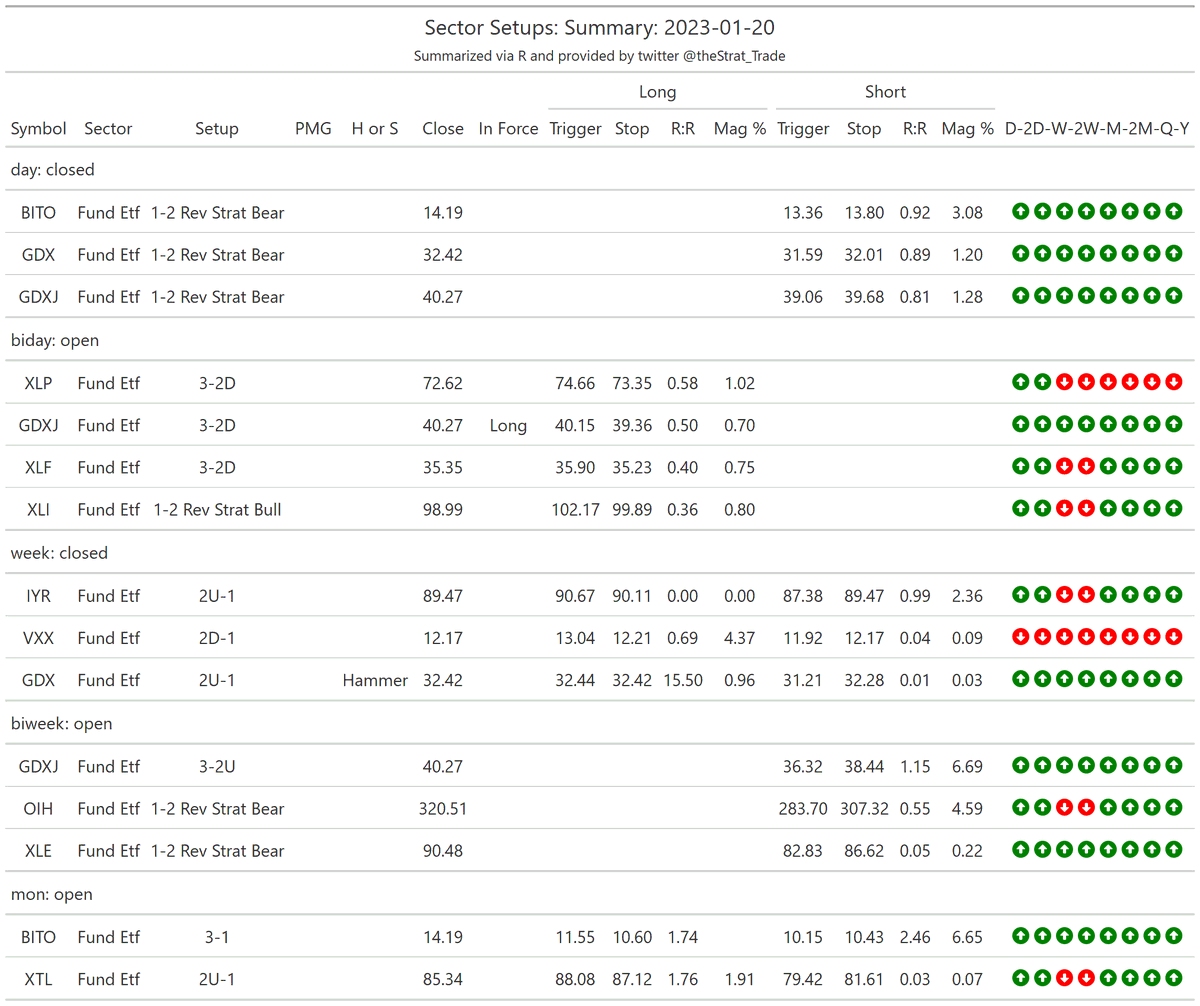This screenshot has height=1006, width=1200.
Task: Click the Y-column red arrow in VXX row
Action: click(x=1174, y=637)
